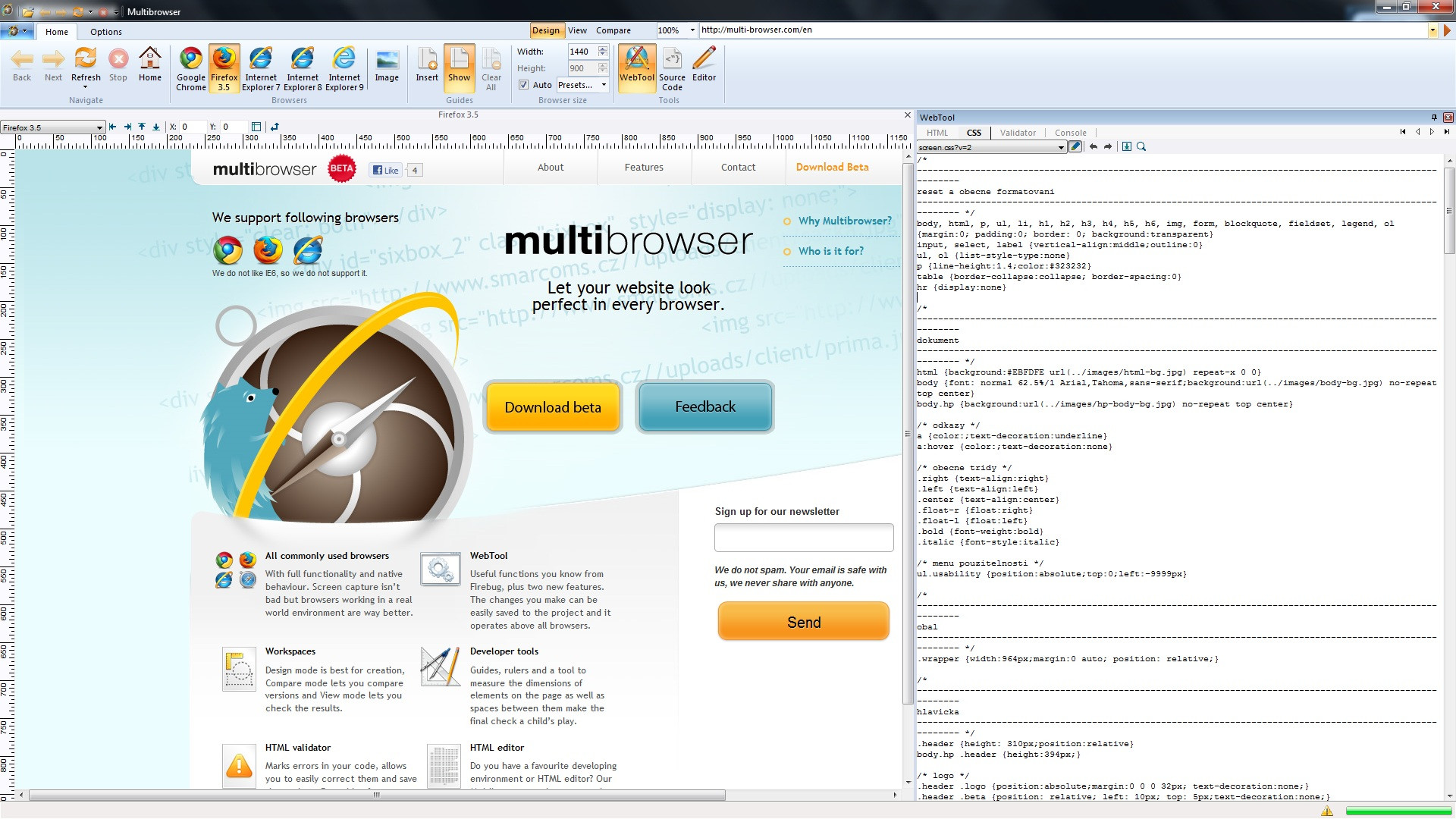This screenshot has height=819, width=1456.
Task: Open the Presets dropdown
Action: click(x=582, y=85)
